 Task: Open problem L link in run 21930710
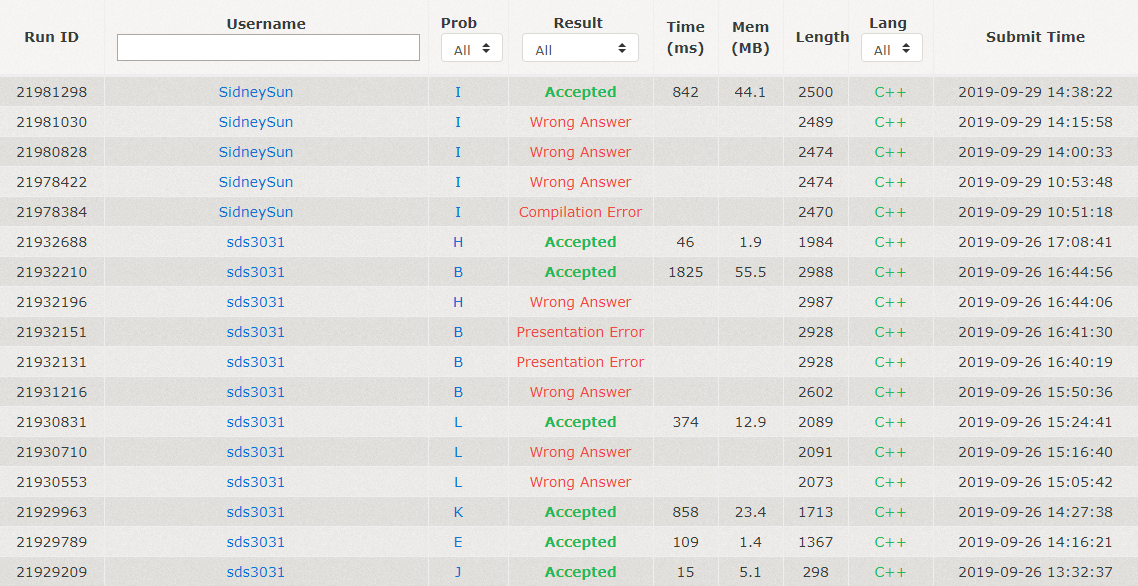(x=458, y=452)
